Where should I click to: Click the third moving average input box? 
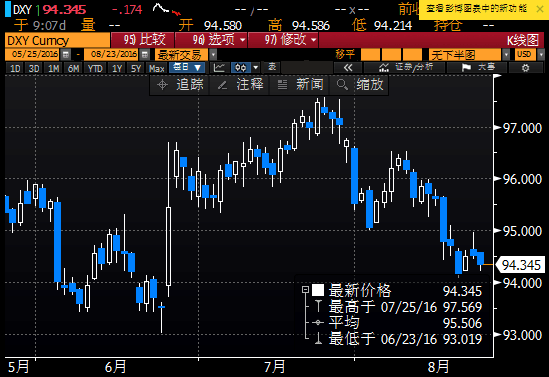412,55
